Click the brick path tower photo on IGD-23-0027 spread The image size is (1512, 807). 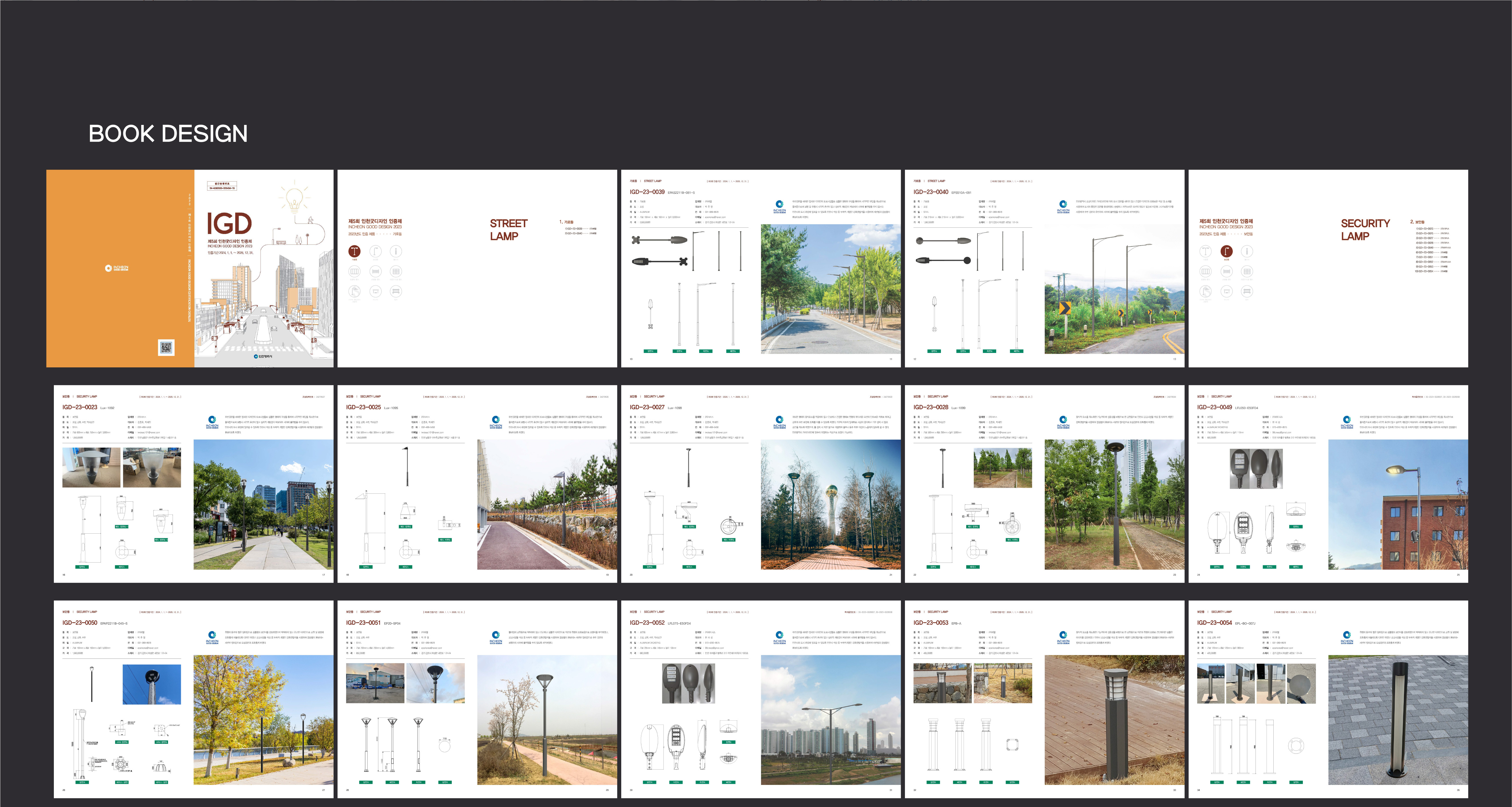(x=831, y=504)
